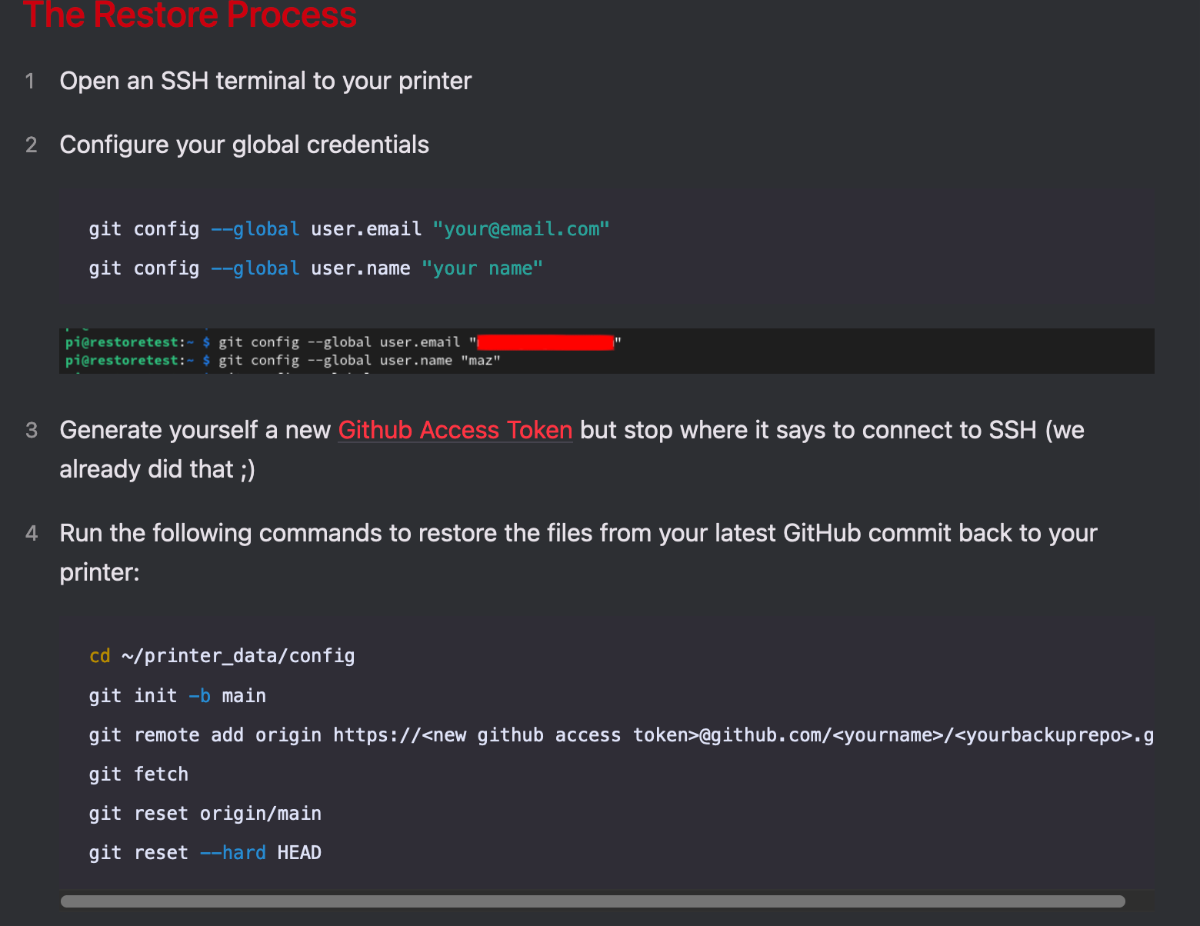Click the "your@email.com" string in code
Image resolution: width=1200 pixels, height=926 pixels.
[521, 229]
